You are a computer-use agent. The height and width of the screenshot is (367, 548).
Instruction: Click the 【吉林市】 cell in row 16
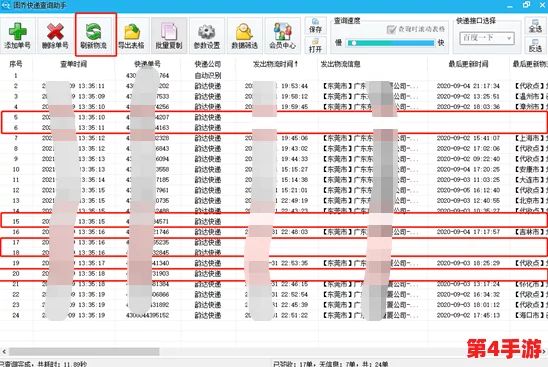click(530, 232)
